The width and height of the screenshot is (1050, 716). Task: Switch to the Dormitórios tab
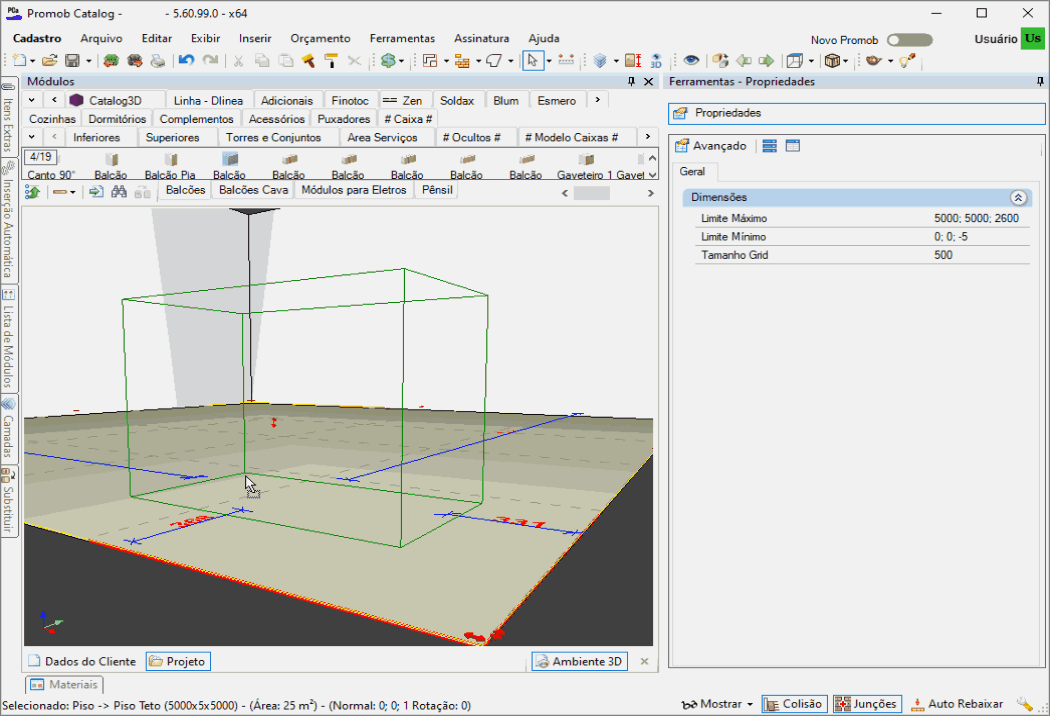point(117,119)
